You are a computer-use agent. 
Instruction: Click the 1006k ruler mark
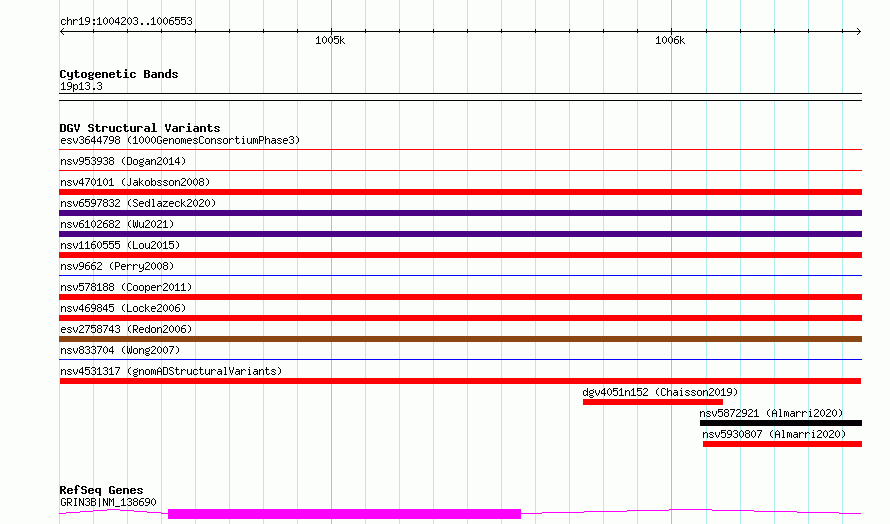670,40
